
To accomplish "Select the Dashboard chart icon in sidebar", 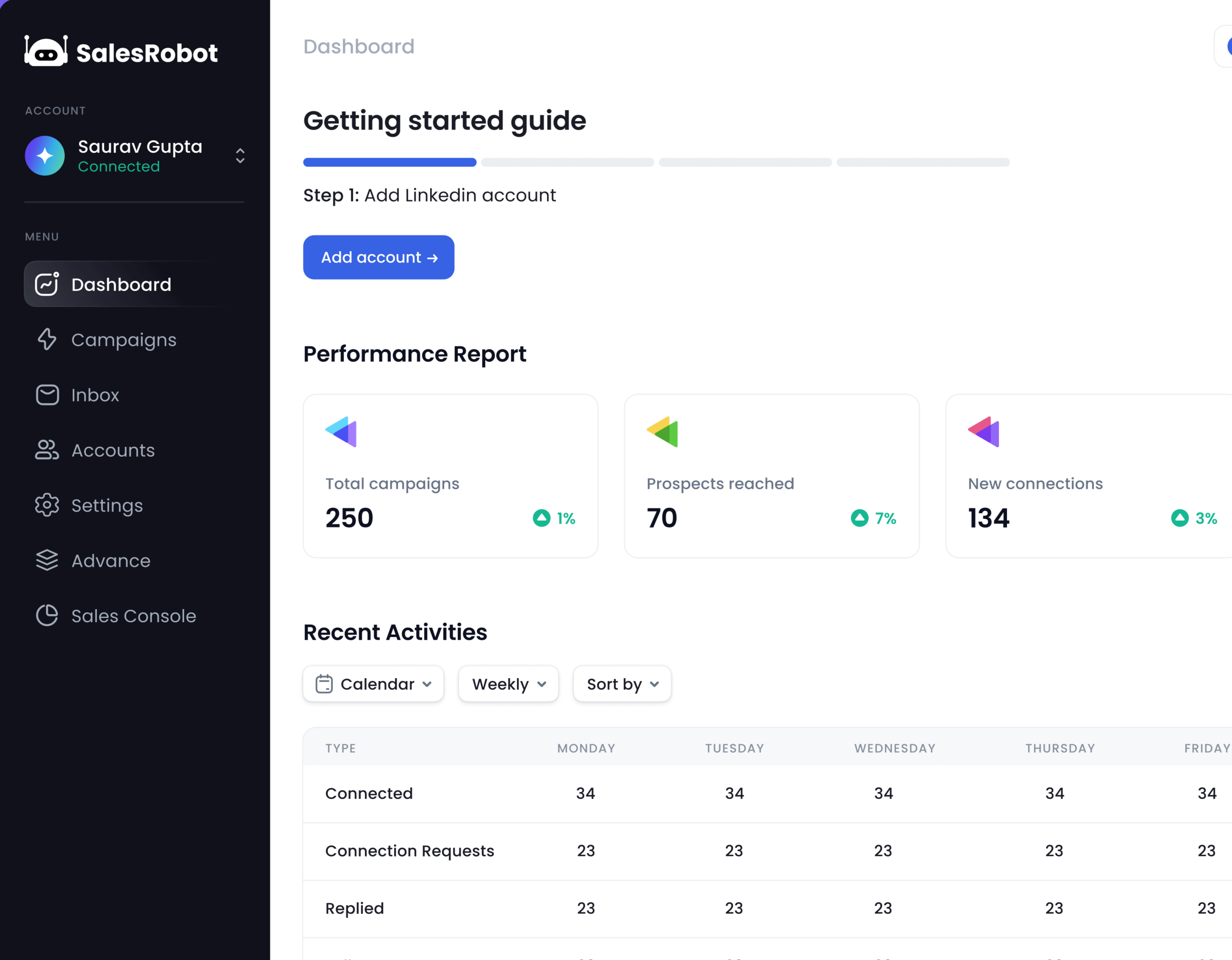I will 47,284.
